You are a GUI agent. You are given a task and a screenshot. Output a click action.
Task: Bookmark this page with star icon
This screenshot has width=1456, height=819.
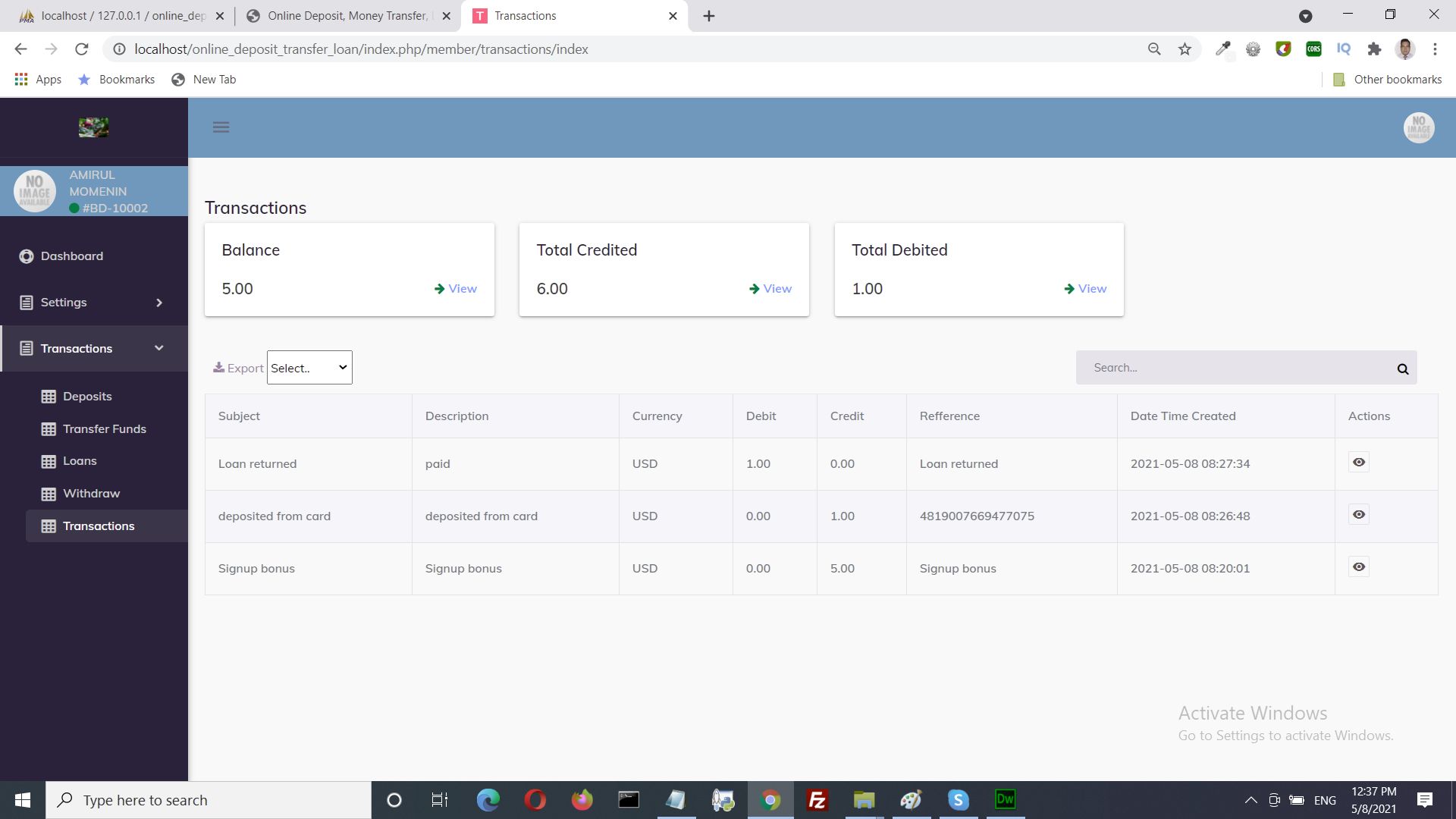[1185, 49]
